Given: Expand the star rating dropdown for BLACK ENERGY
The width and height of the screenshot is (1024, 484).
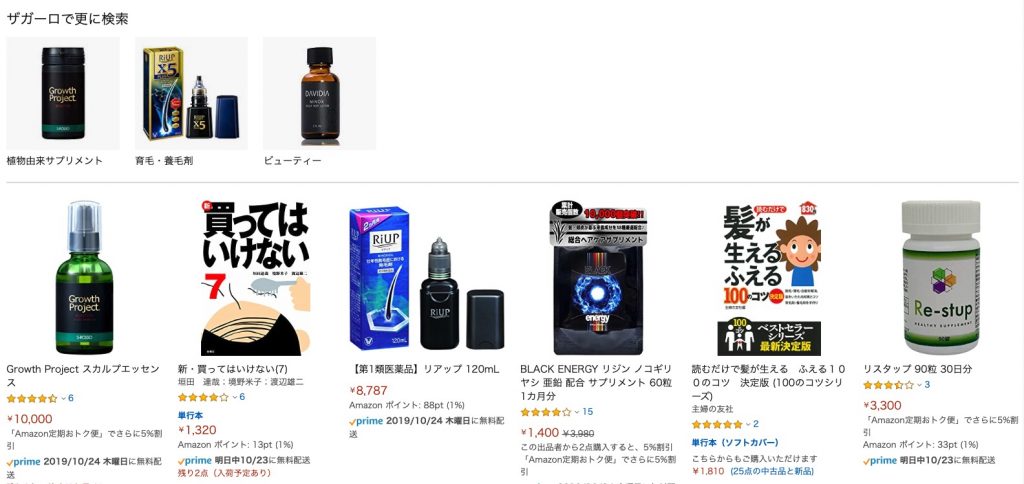Looking at the screenshot, I should point(577,412).
